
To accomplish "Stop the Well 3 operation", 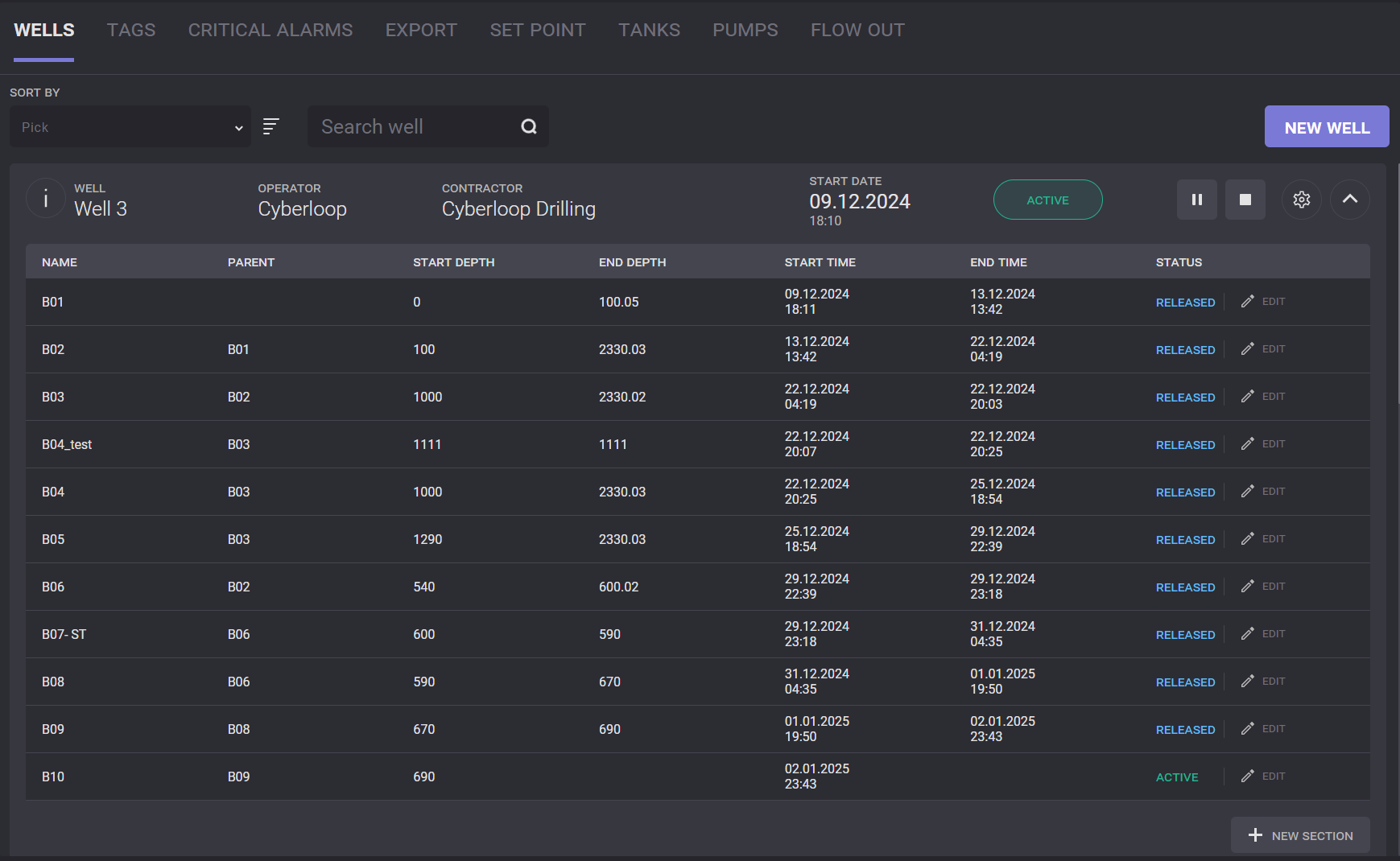I will [x=1245, y=200].
